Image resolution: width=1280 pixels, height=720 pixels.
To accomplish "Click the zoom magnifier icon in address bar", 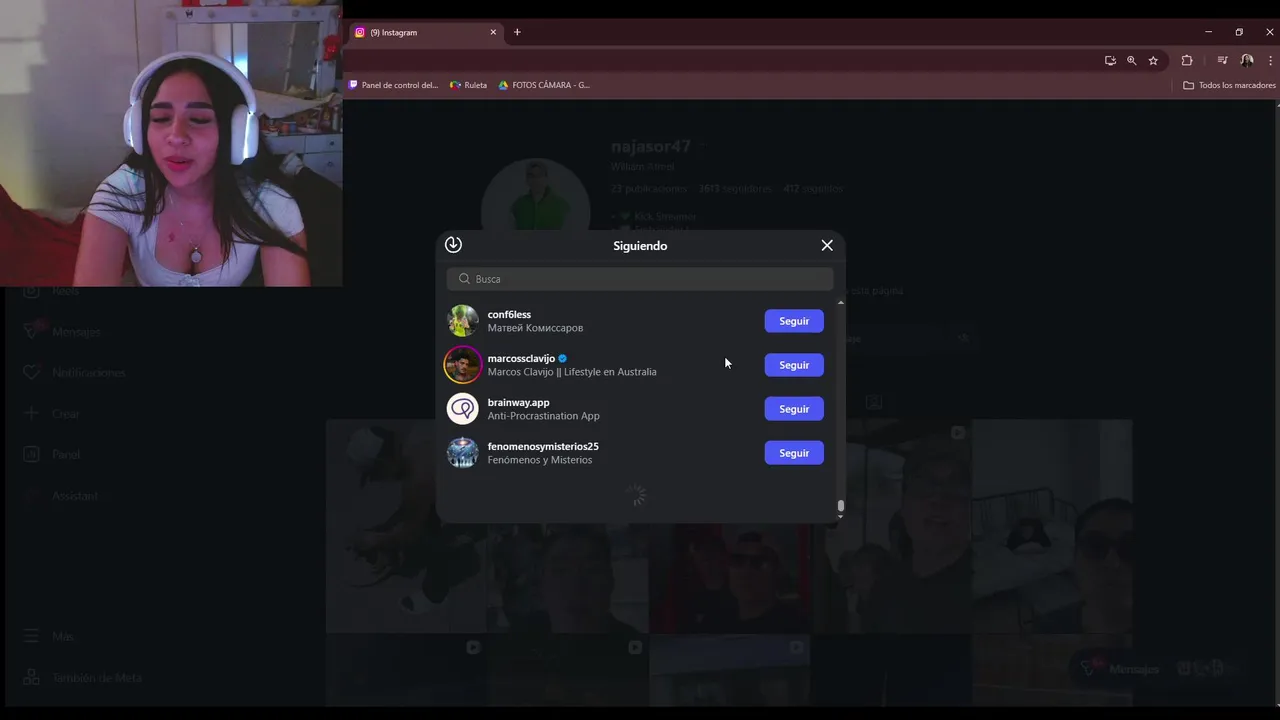I will (1132, 60).
